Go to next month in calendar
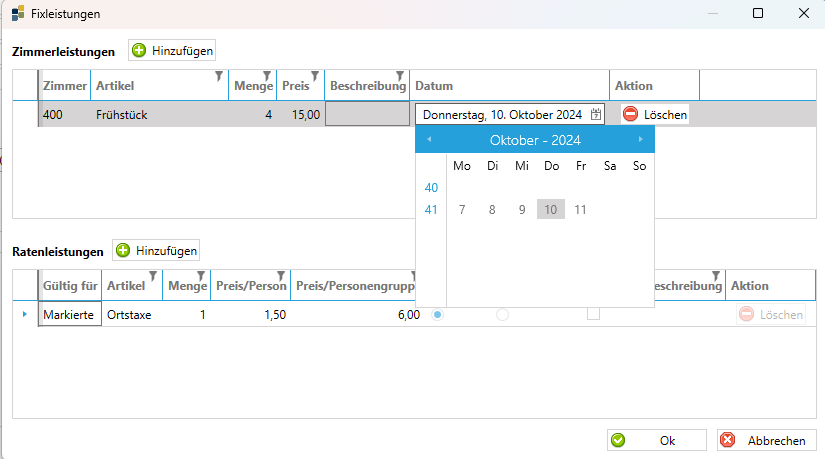825x459 pixels. click(x=640, y=139)
